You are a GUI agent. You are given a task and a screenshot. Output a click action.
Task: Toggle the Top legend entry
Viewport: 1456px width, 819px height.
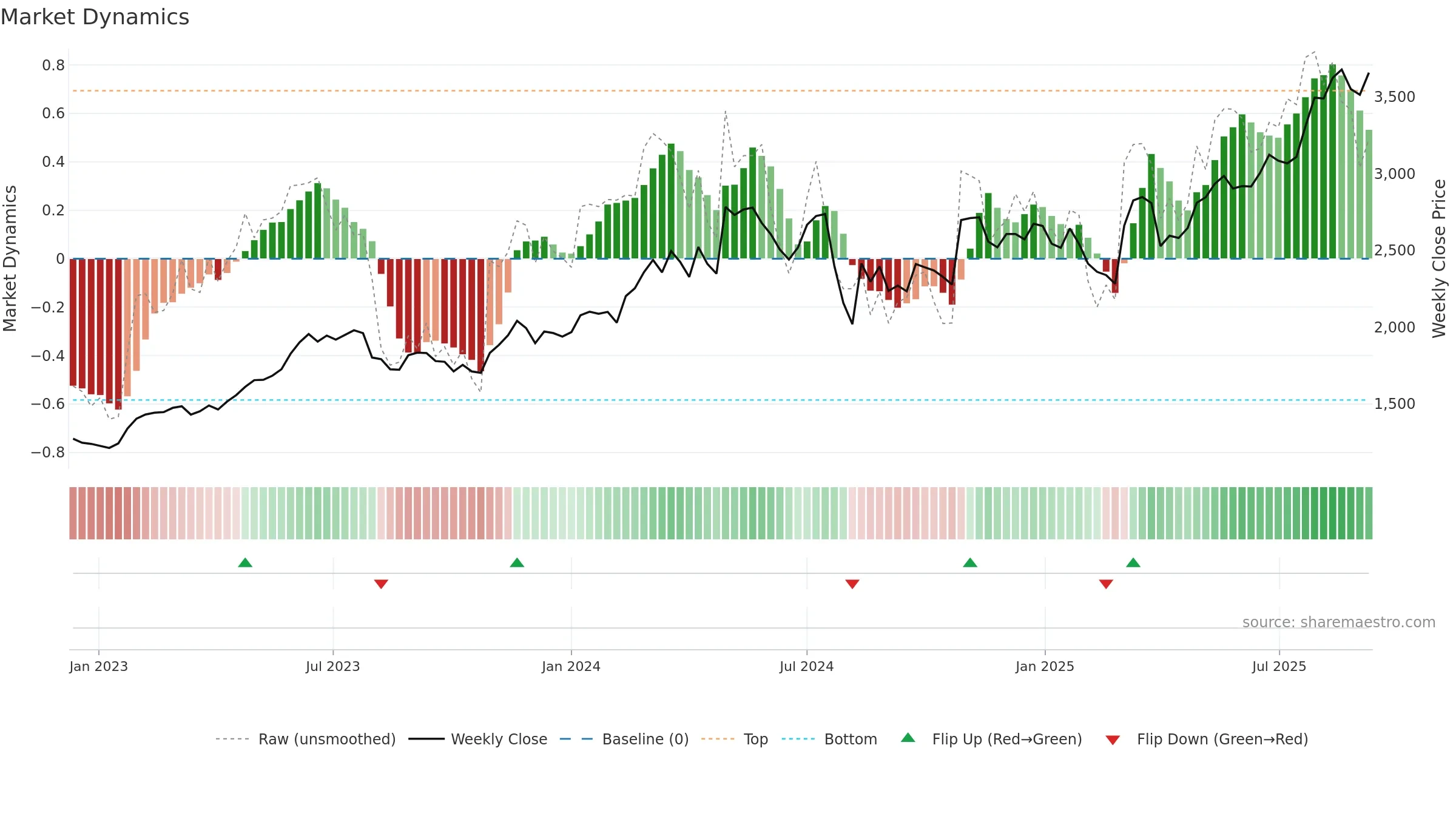coord(735,739)
